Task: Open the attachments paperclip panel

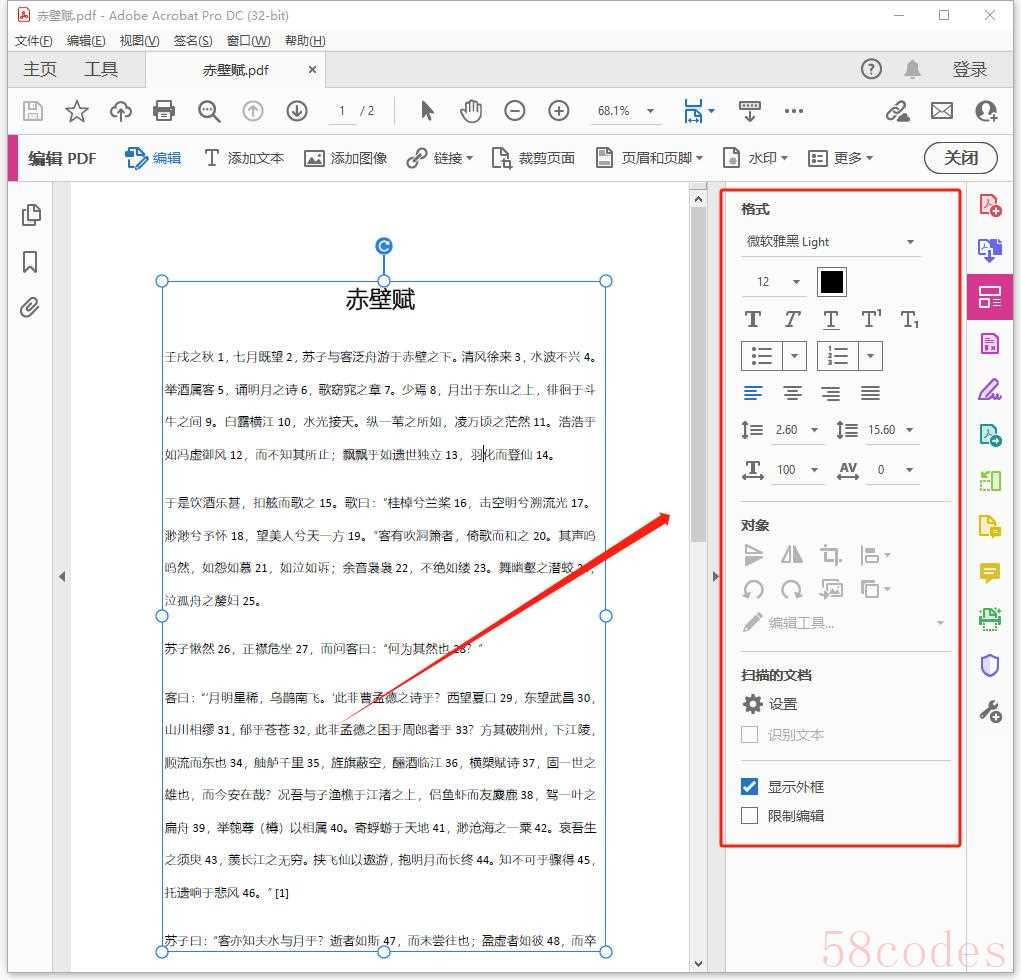Action: point(30,307)
